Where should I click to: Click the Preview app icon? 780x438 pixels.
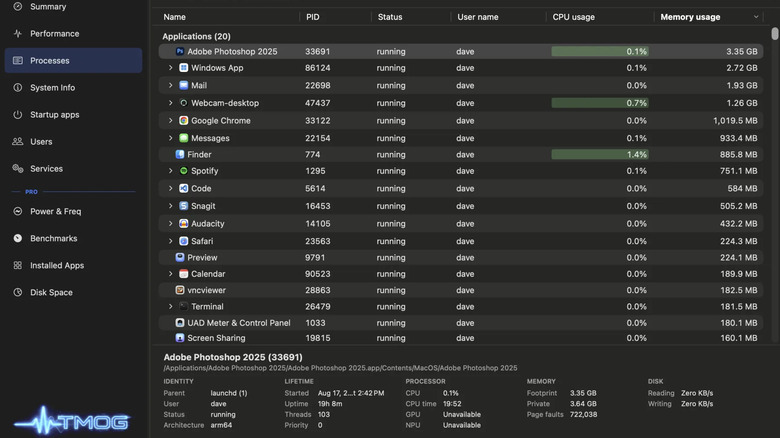coord(180,257)
